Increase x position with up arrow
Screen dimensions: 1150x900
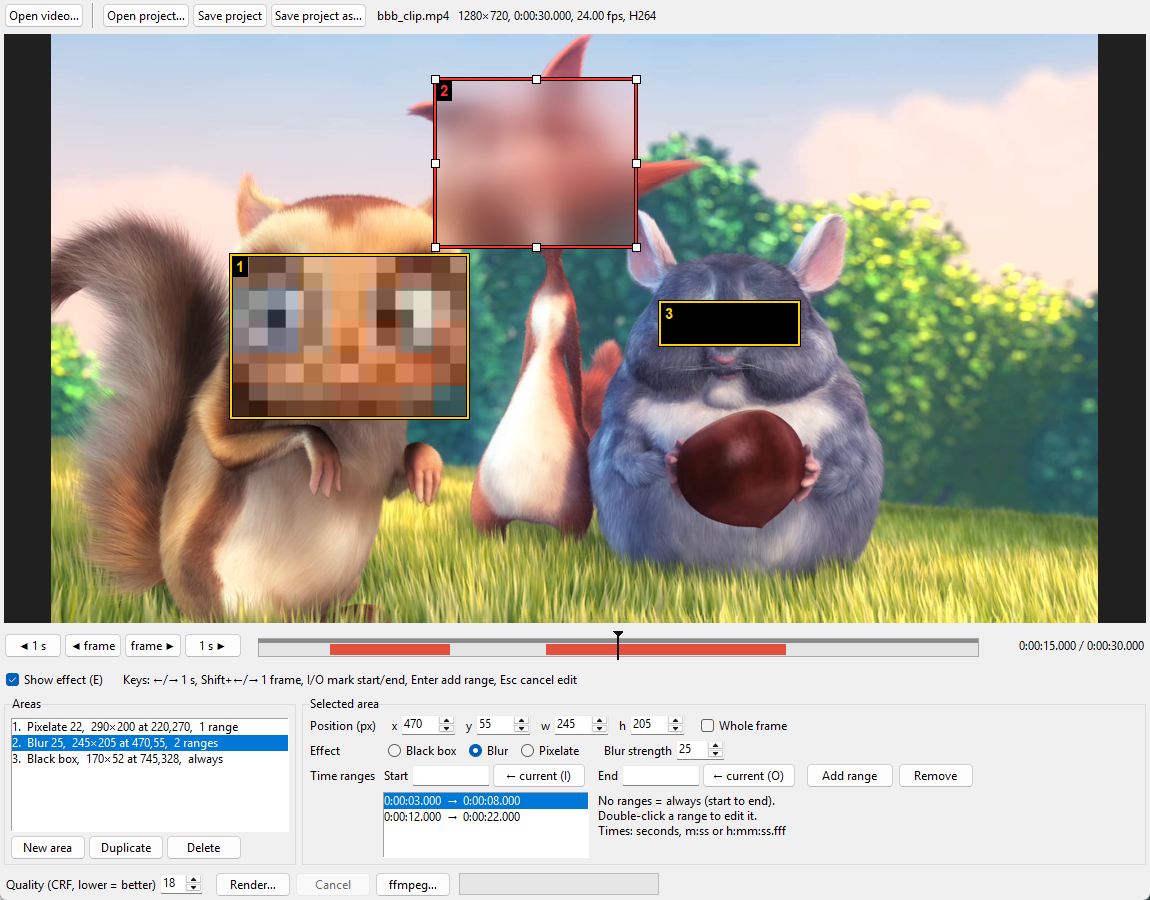click(x=446, y=720)
